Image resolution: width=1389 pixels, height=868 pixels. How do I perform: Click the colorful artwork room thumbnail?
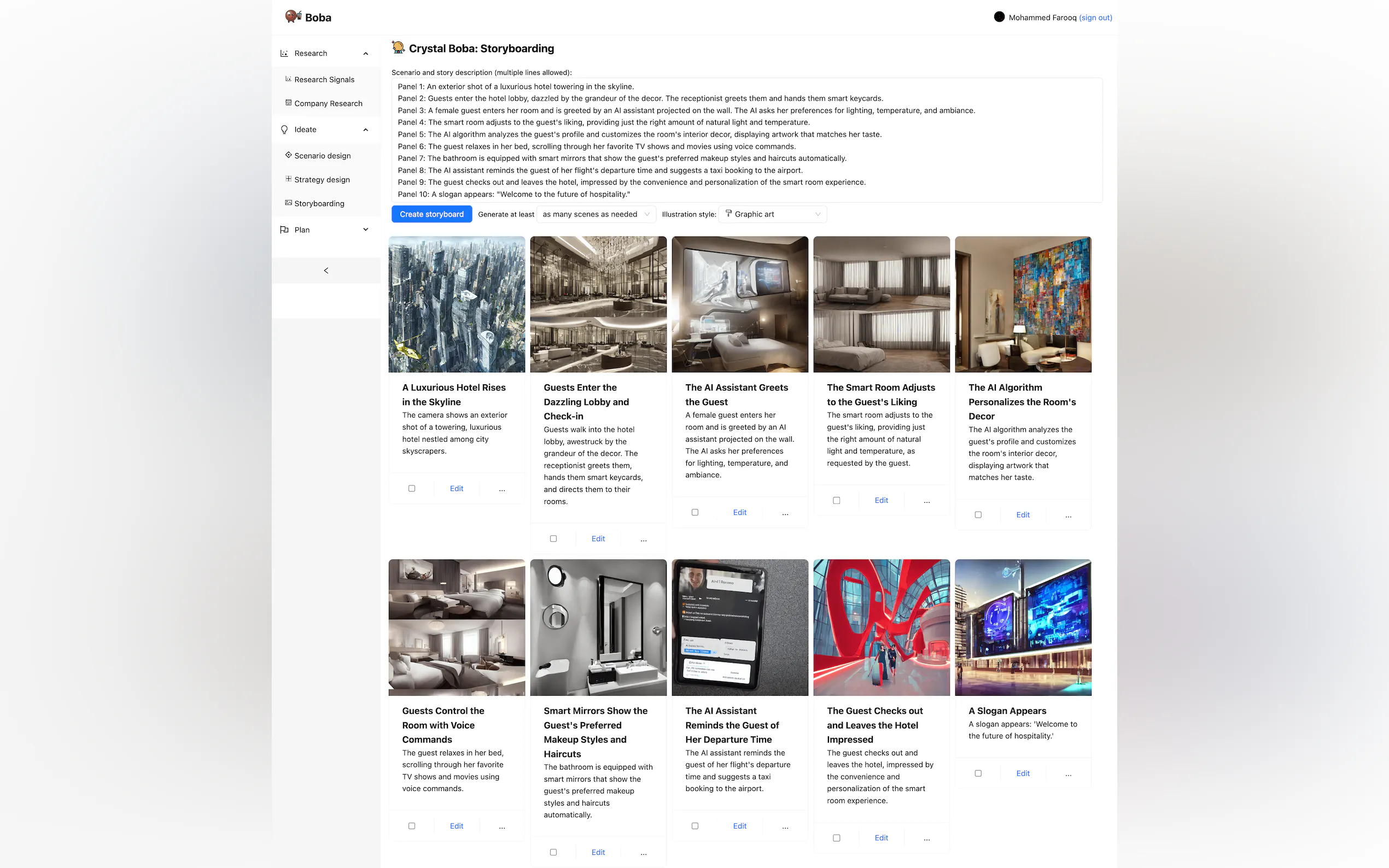(x=1023, y=304)
